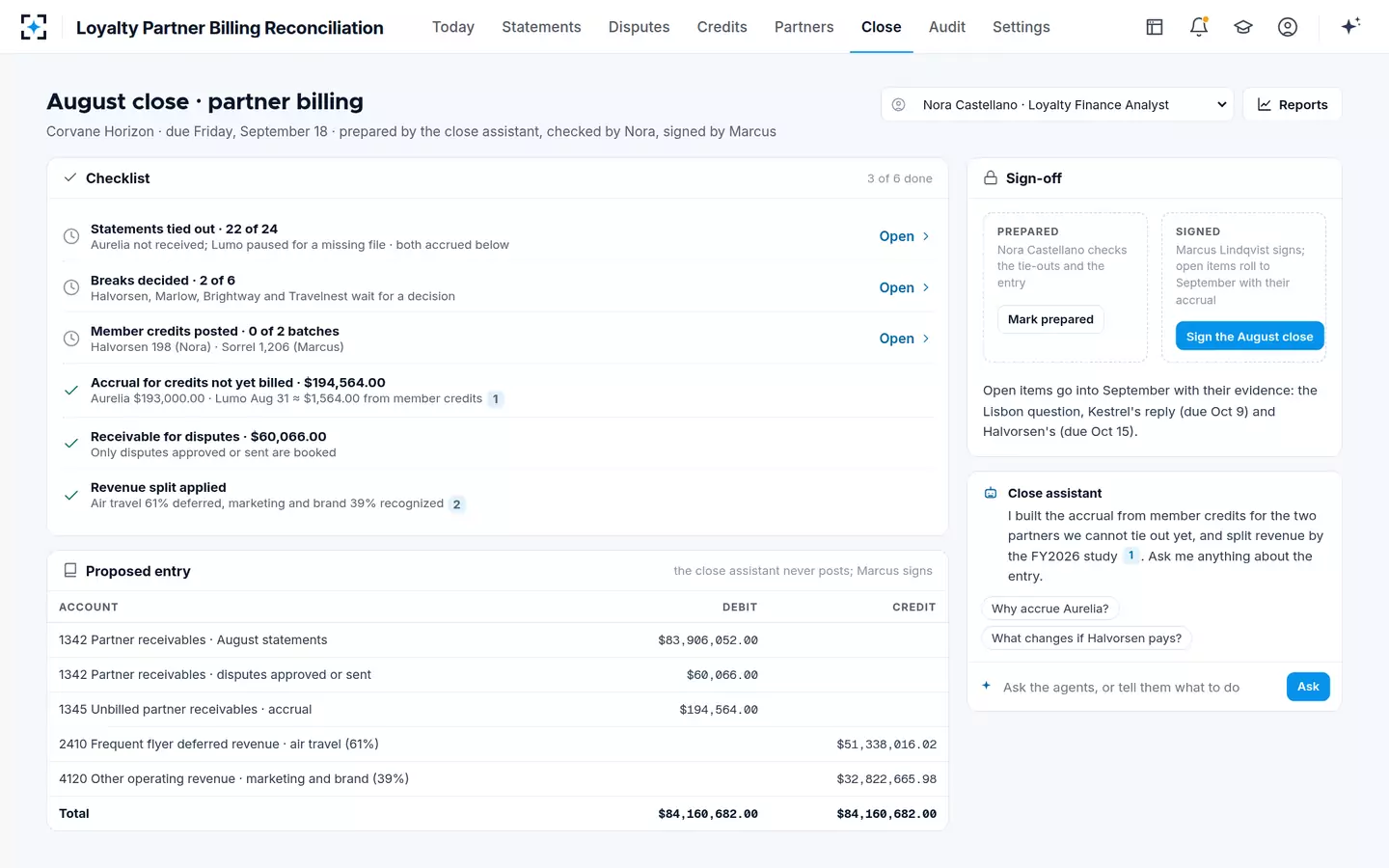Click the checkmark beside Receivable for disputes
Image resolution: width=1389 pixels, height=868 pixels.
pos(71,444)
